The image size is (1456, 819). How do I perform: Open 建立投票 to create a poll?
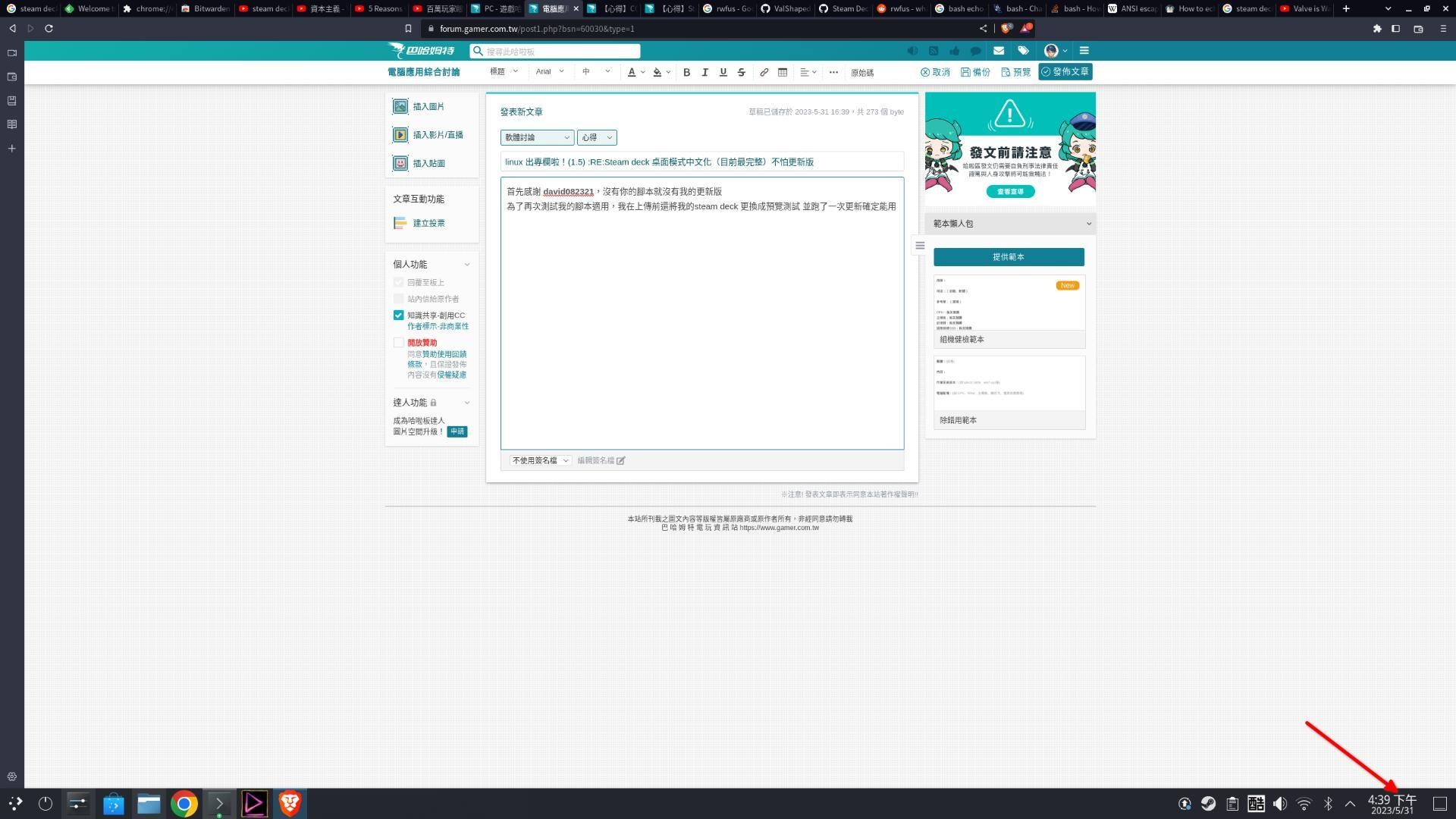coord(428,223)
